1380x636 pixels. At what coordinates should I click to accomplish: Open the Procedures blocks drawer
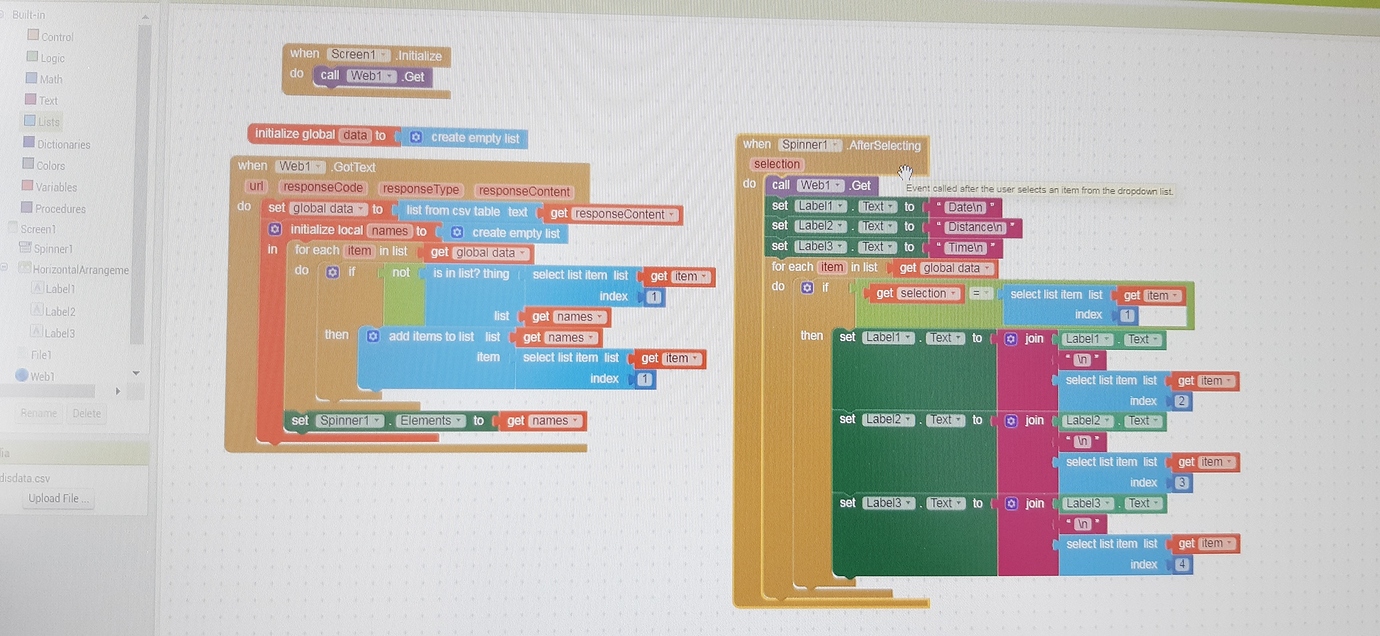pos(60,208)
